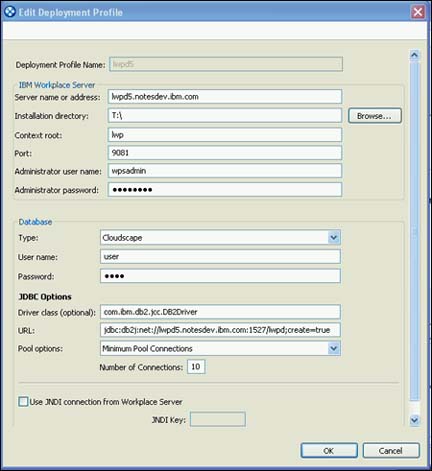Click the JDBC Options heading
Screen dimensions: 432x471
(x=45, y=297)
